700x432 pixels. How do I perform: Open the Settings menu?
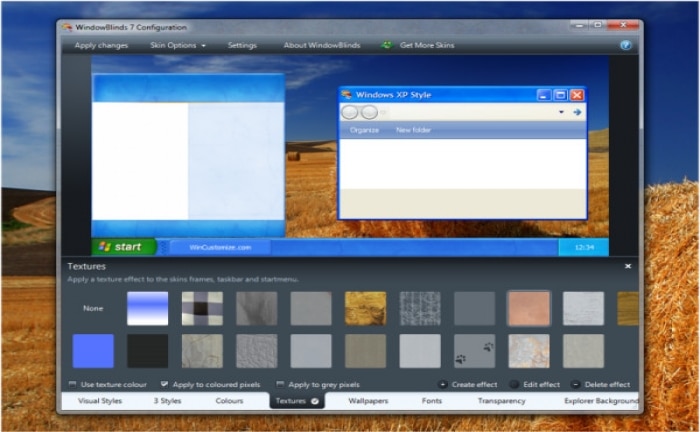[242, 45]
